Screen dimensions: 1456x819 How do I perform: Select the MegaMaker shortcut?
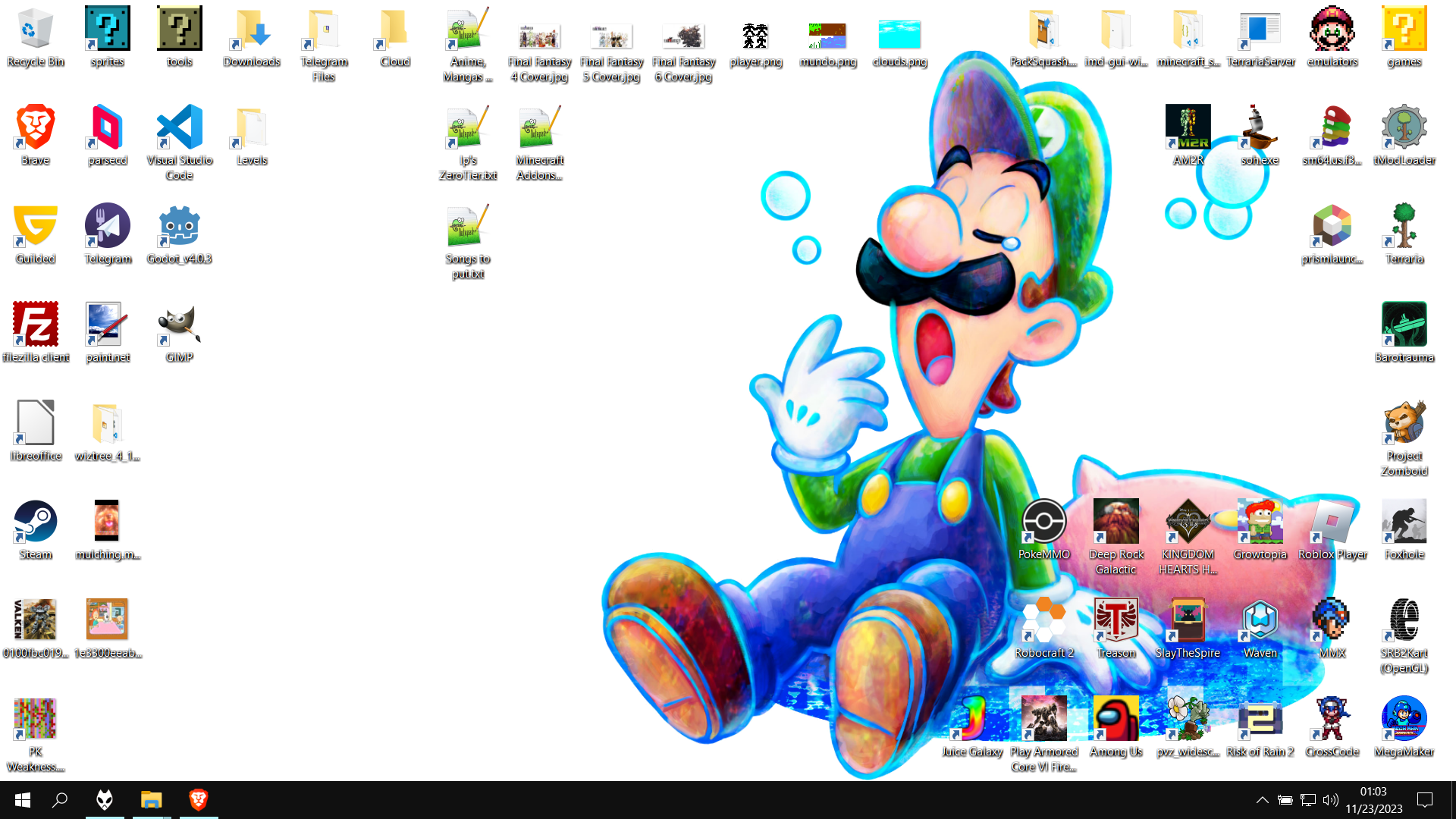click(x=1404, y=726)
